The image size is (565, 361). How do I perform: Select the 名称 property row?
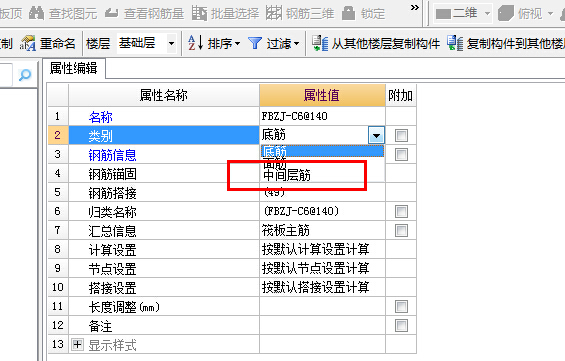point(164,116)
